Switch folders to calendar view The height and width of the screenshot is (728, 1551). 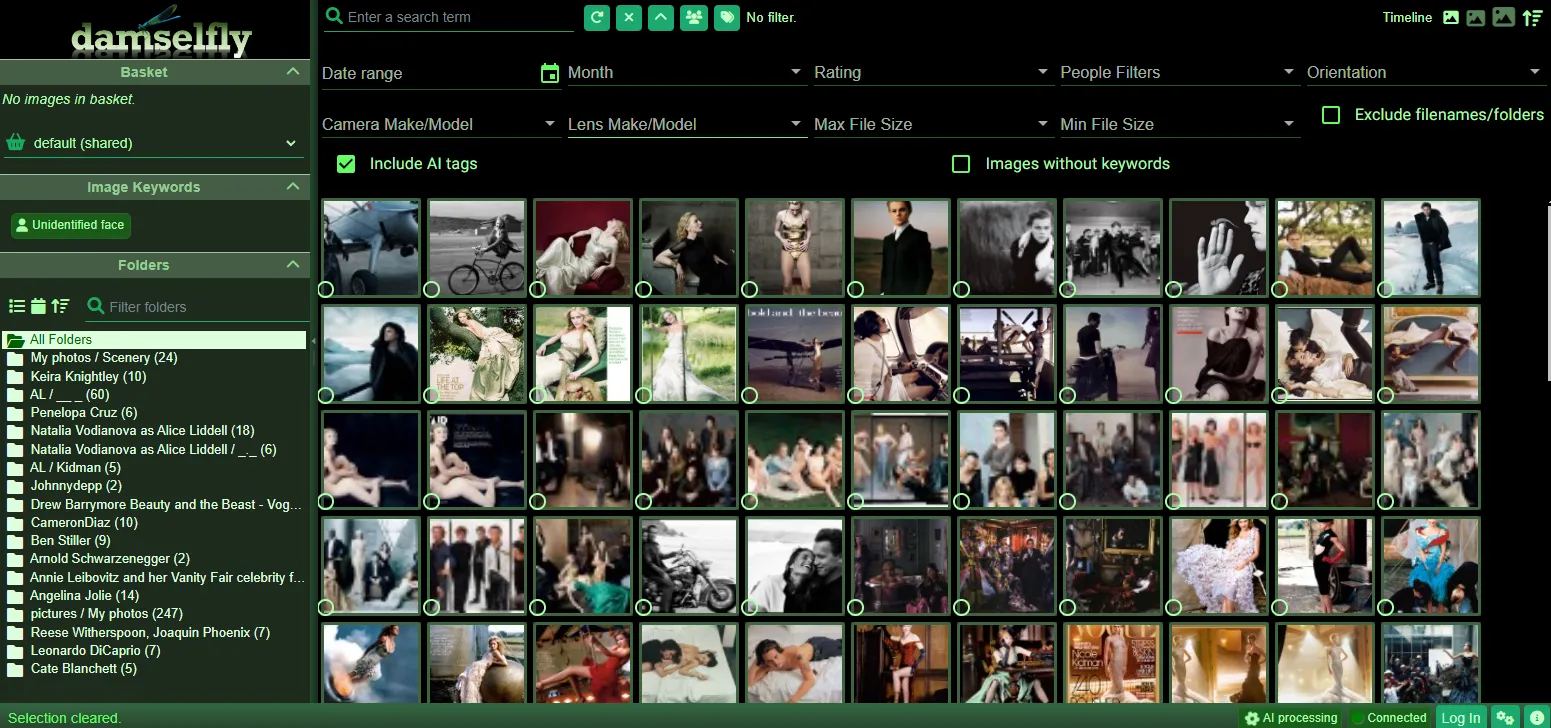[38, 306]
